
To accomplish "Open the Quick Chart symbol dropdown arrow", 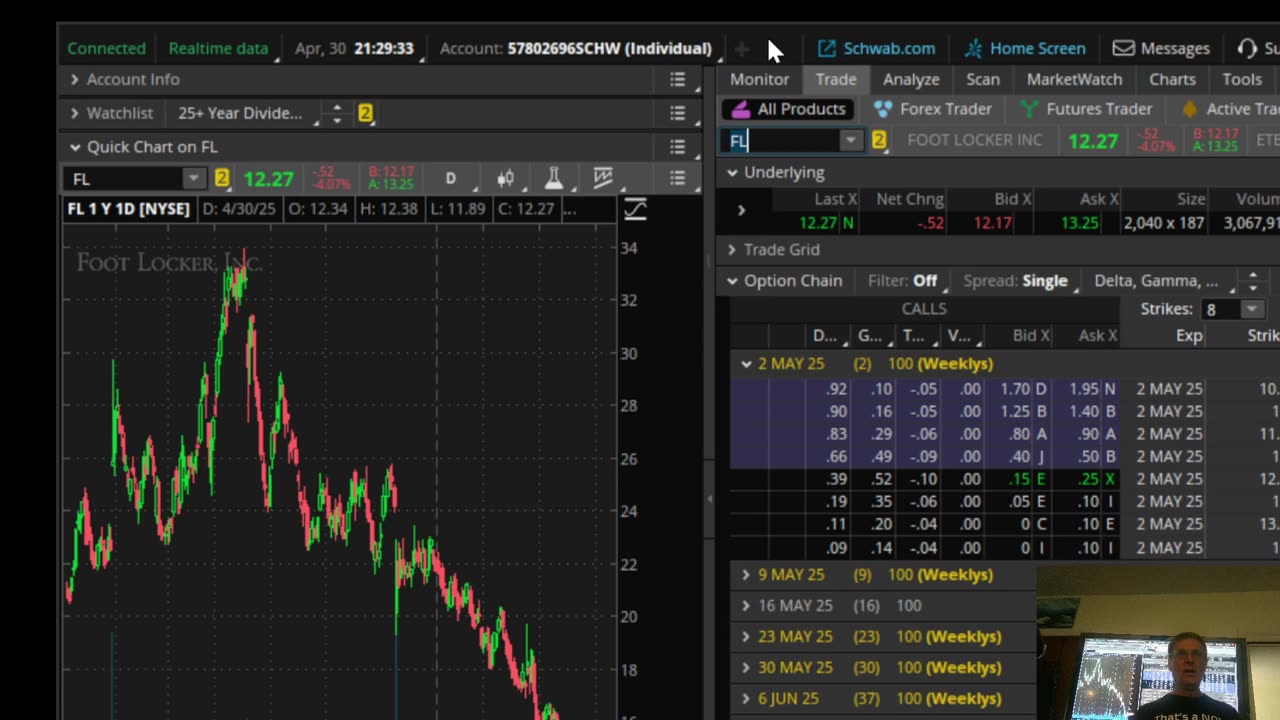I will pyautogui.click(x=193, y=178).
